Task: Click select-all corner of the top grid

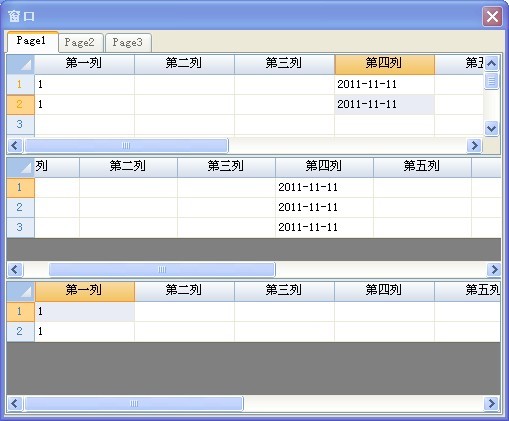Action: tap(21, 64)
